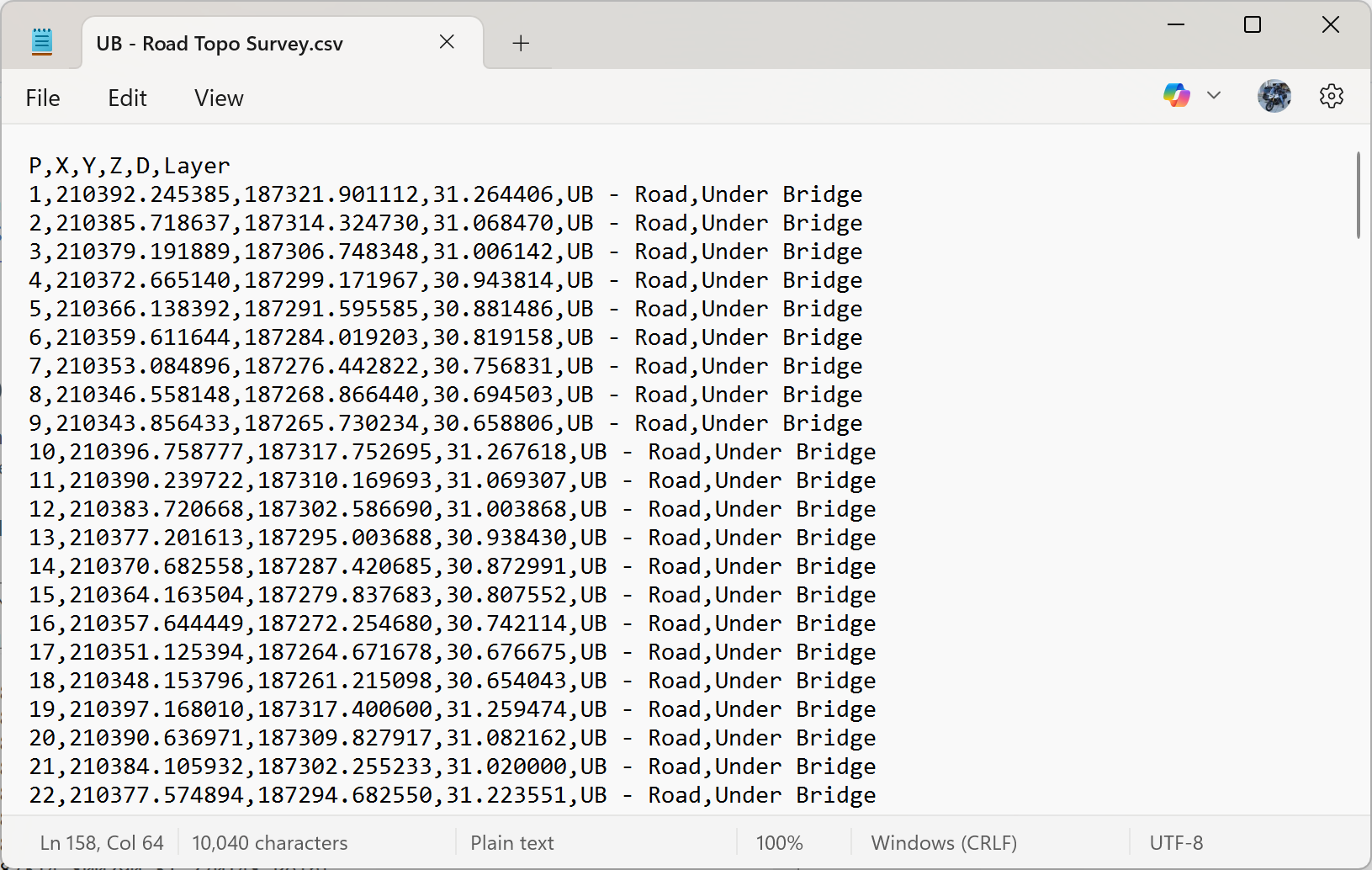The width and height of the screenshot is (1372, 870).
Task: Click the Plain text status indicator
Action: click(x=511, y=842)
